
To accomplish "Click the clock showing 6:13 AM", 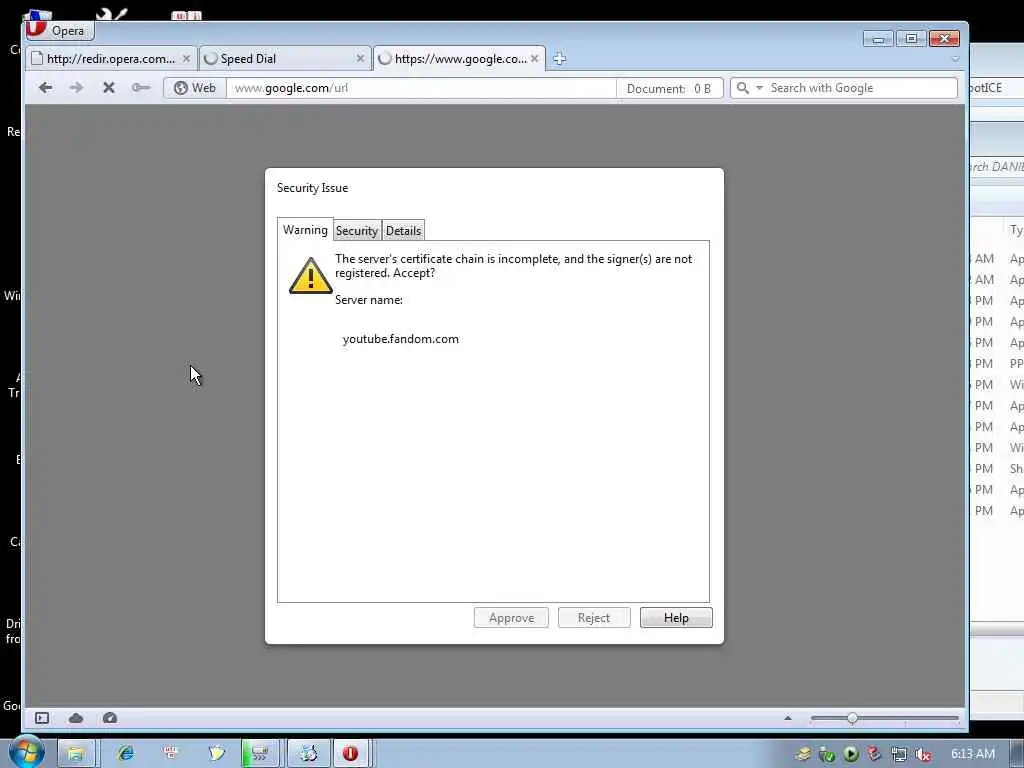I will point(972,754).
